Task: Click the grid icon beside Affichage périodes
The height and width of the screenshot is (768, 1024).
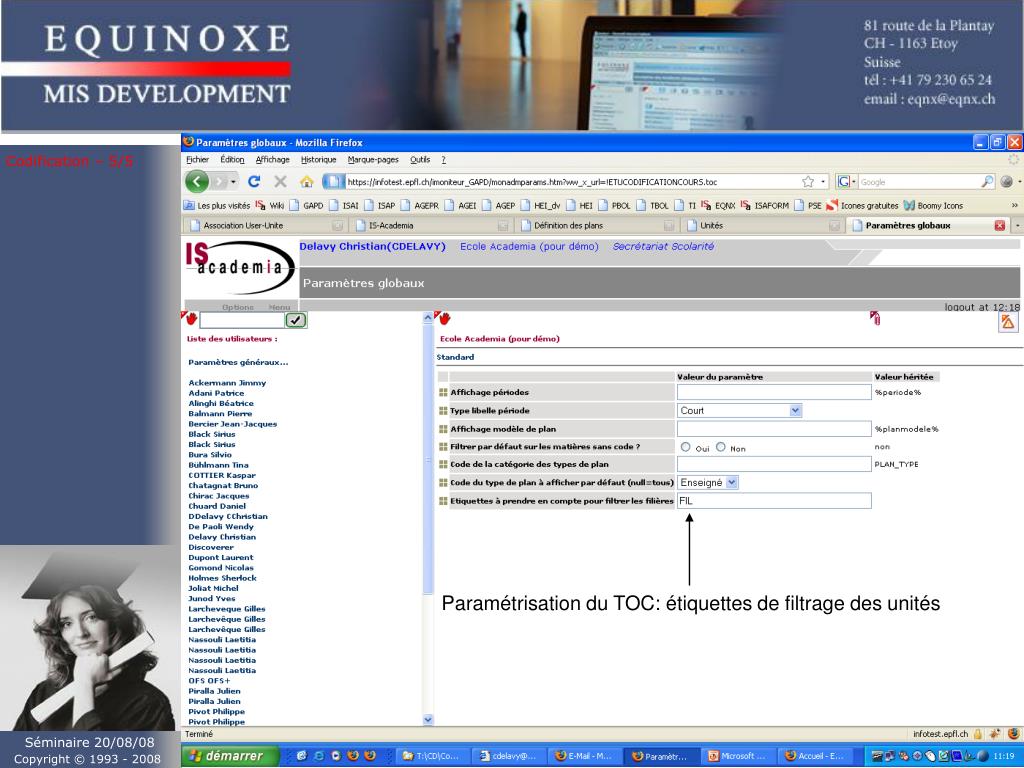Action: [x=443, y=392]
